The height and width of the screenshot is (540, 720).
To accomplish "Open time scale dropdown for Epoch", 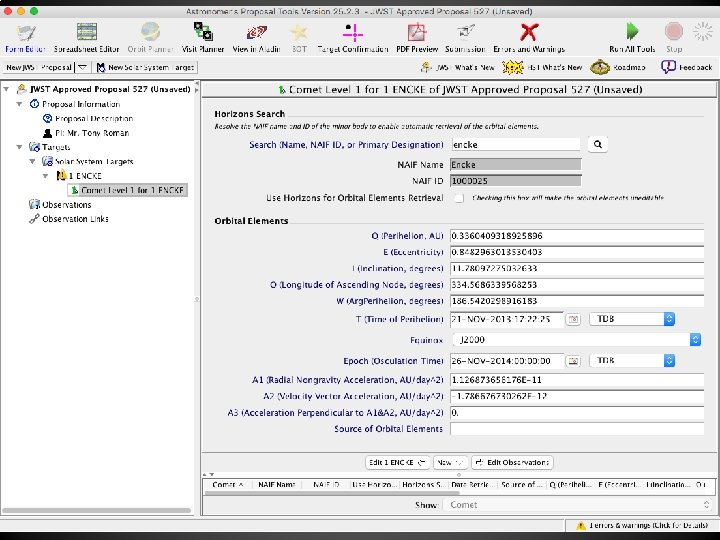I will (x=632, y=361).
